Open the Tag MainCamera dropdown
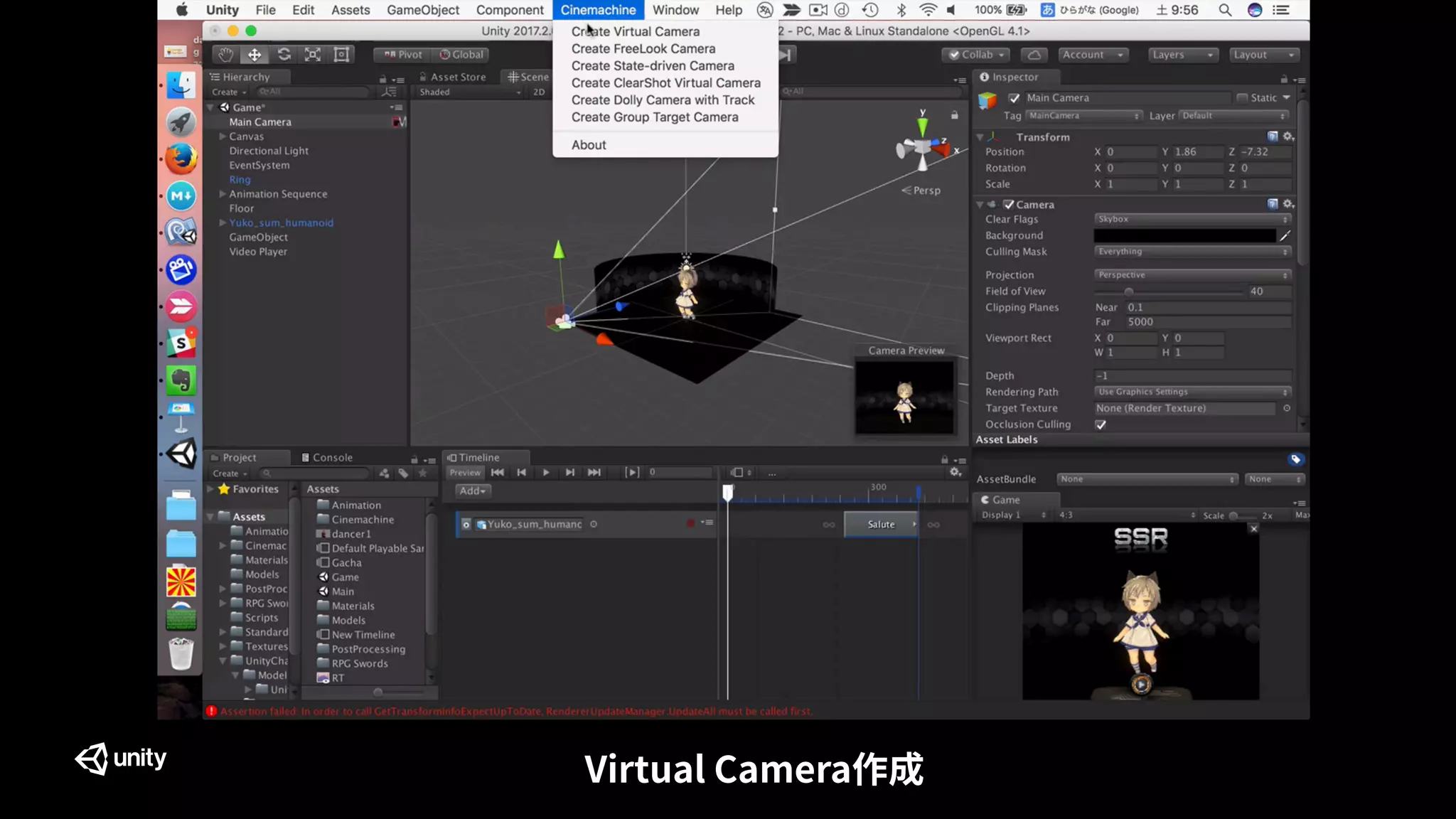Viewport: 1456px width, 819px height. point(1084,116)
